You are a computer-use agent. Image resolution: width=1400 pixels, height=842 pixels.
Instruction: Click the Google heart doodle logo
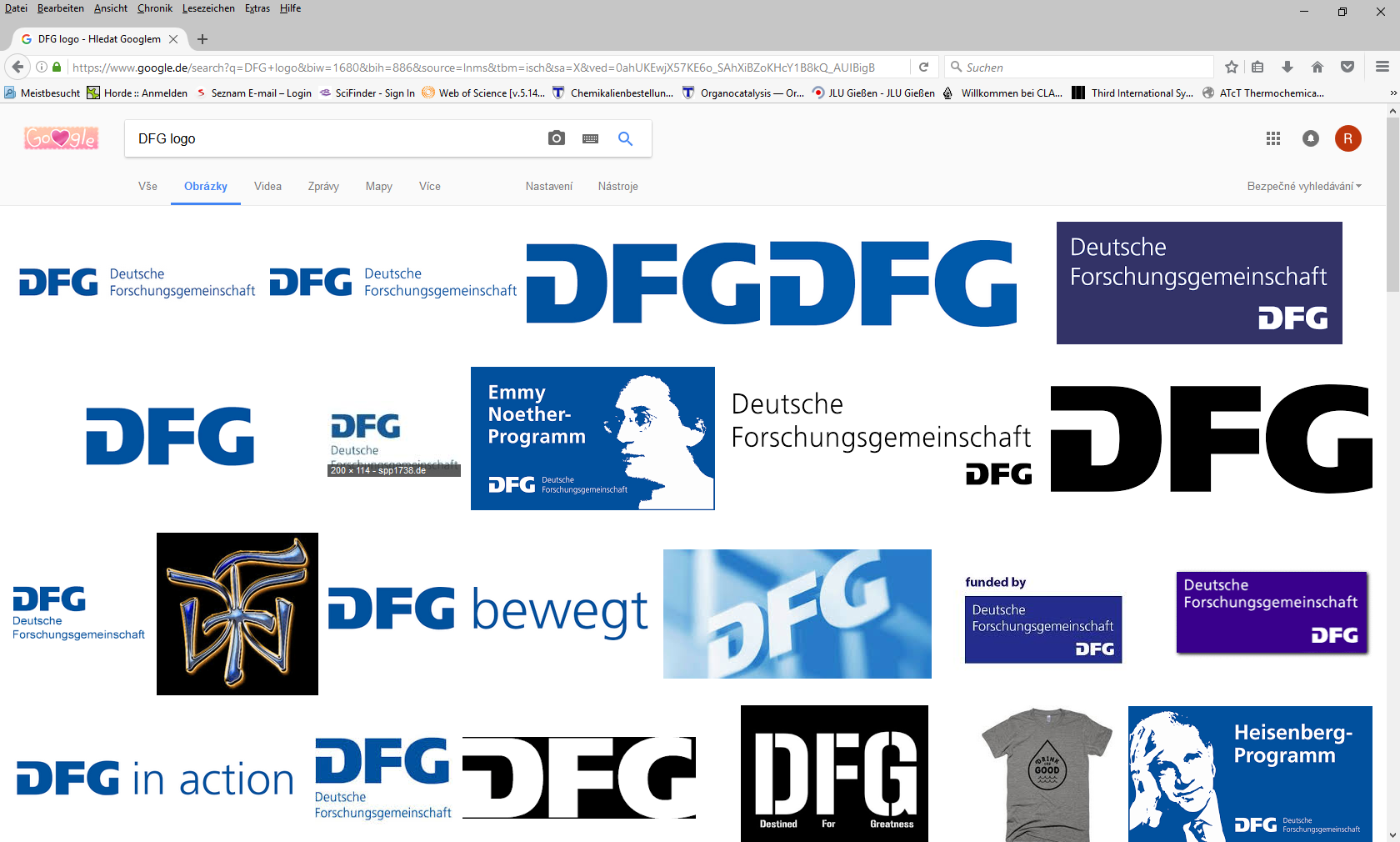62,138
